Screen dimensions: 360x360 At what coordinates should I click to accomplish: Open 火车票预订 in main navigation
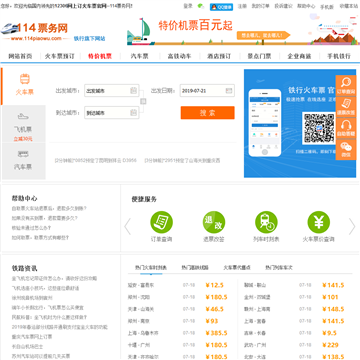coord(60,56)
